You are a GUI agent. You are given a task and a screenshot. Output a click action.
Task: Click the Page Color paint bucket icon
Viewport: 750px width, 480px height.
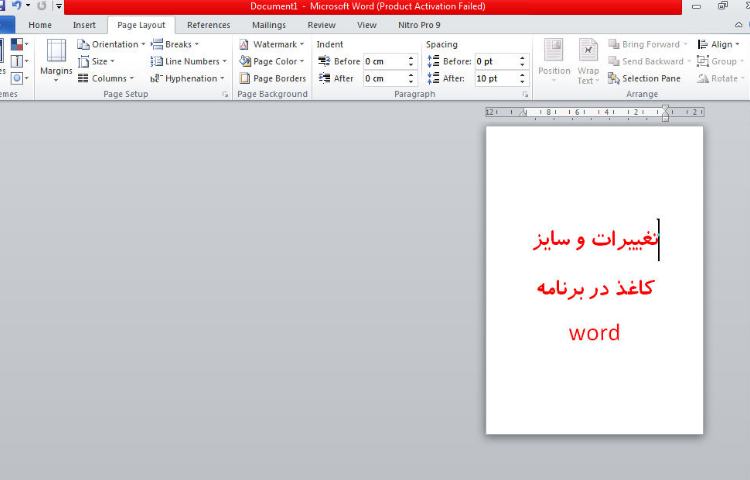pos(245,61)
